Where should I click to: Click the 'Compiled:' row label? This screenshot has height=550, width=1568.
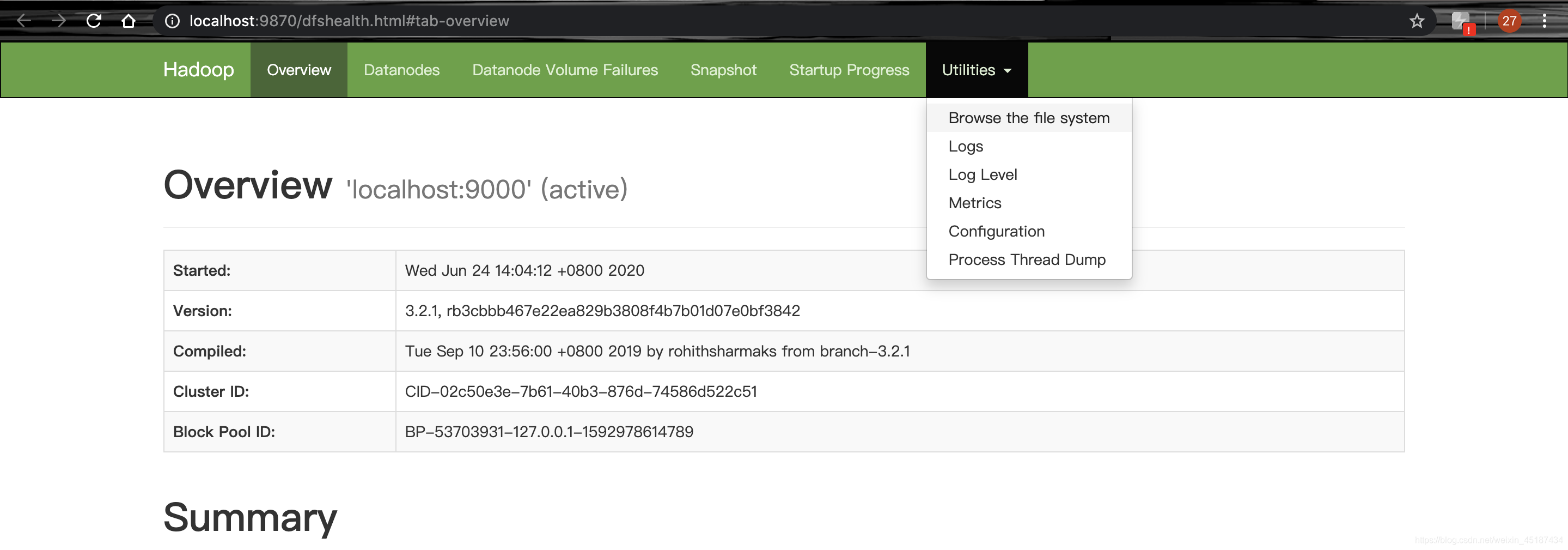coord(209,352)
